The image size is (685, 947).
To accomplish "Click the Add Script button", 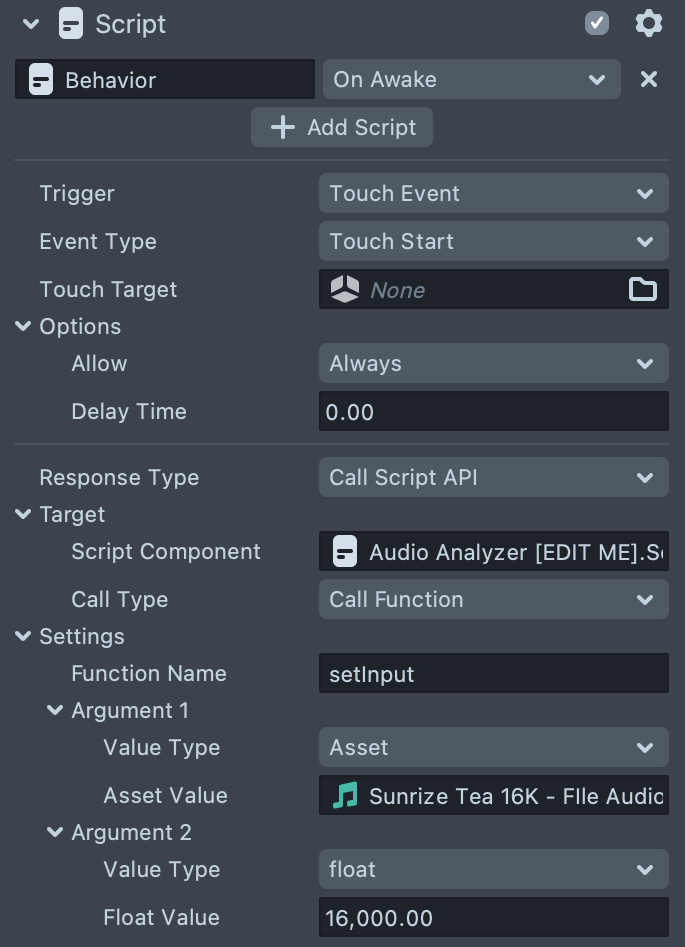I will 342,127.
